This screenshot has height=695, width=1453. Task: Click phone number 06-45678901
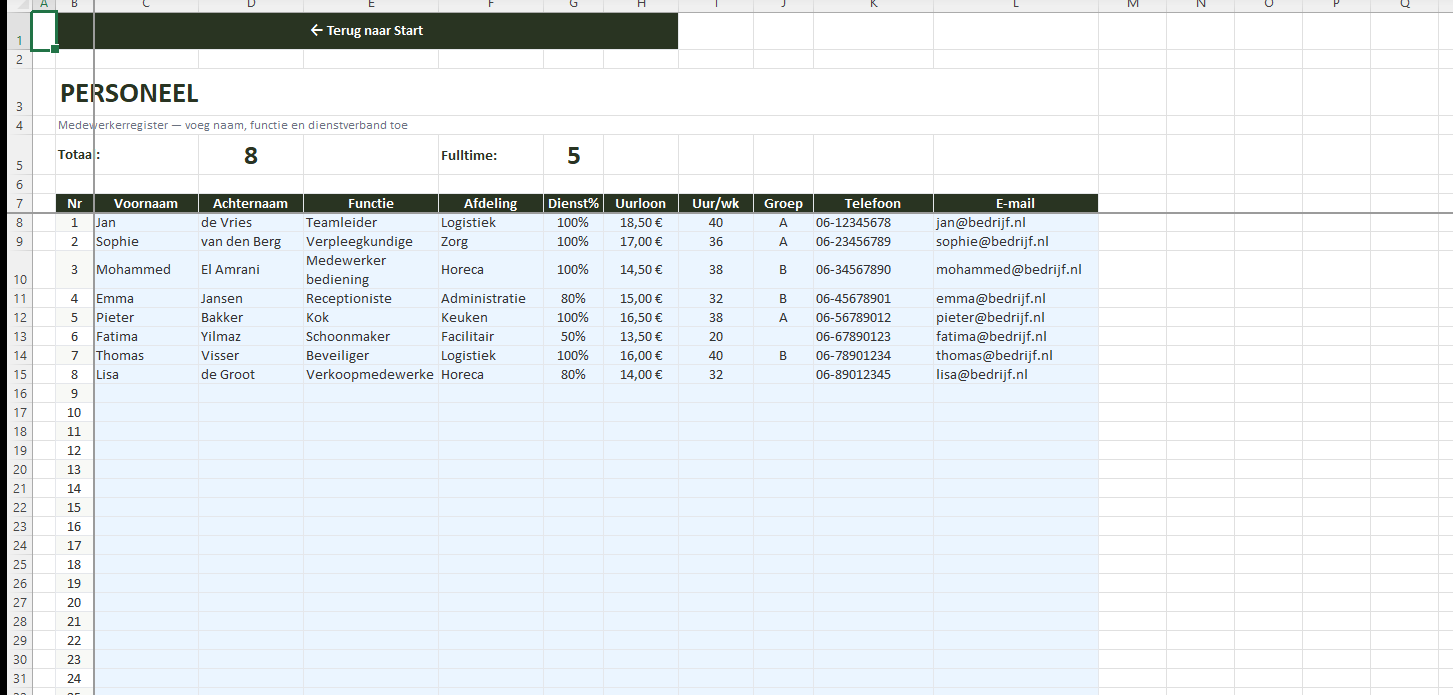(x=853, y=298)
